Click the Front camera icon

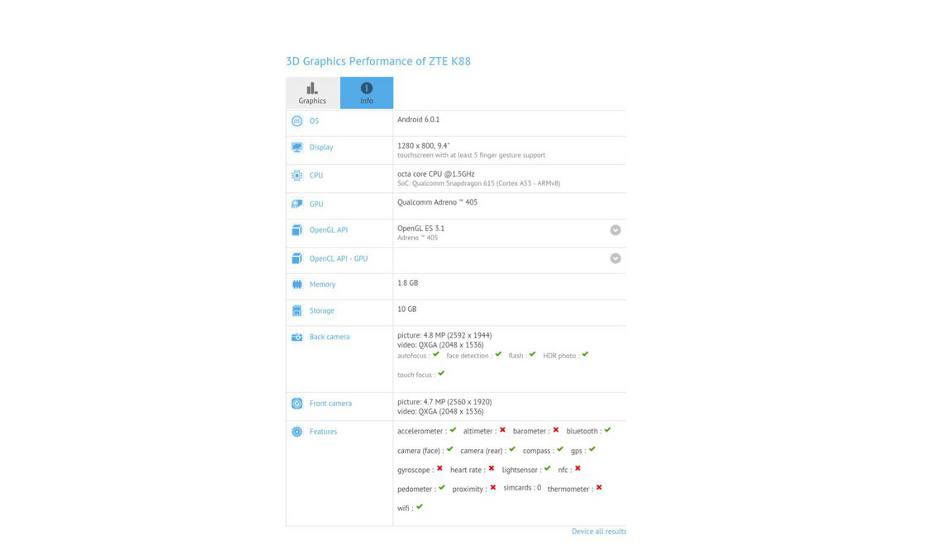pyautogui.click(x=297, y=404)
